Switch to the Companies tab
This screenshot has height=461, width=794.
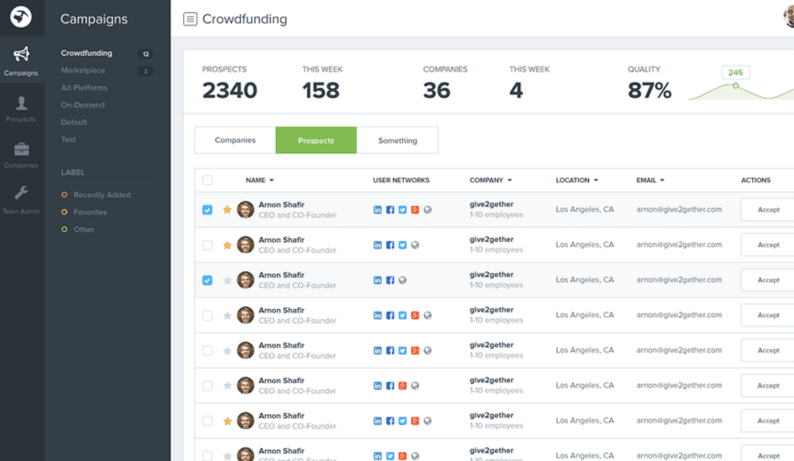tap(235, 140)
